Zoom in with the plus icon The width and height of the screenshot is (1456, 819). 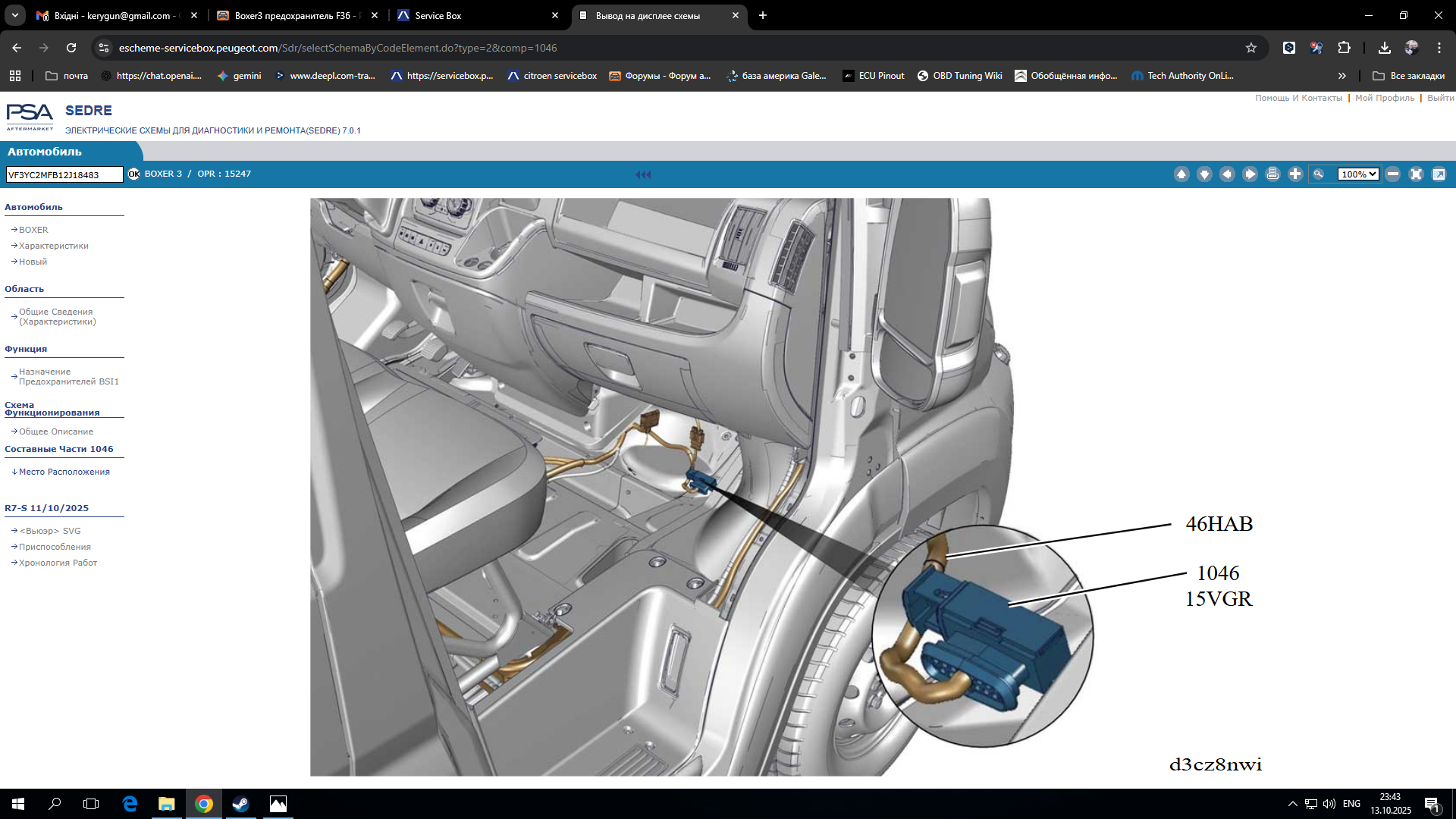tap(1295, 174)
